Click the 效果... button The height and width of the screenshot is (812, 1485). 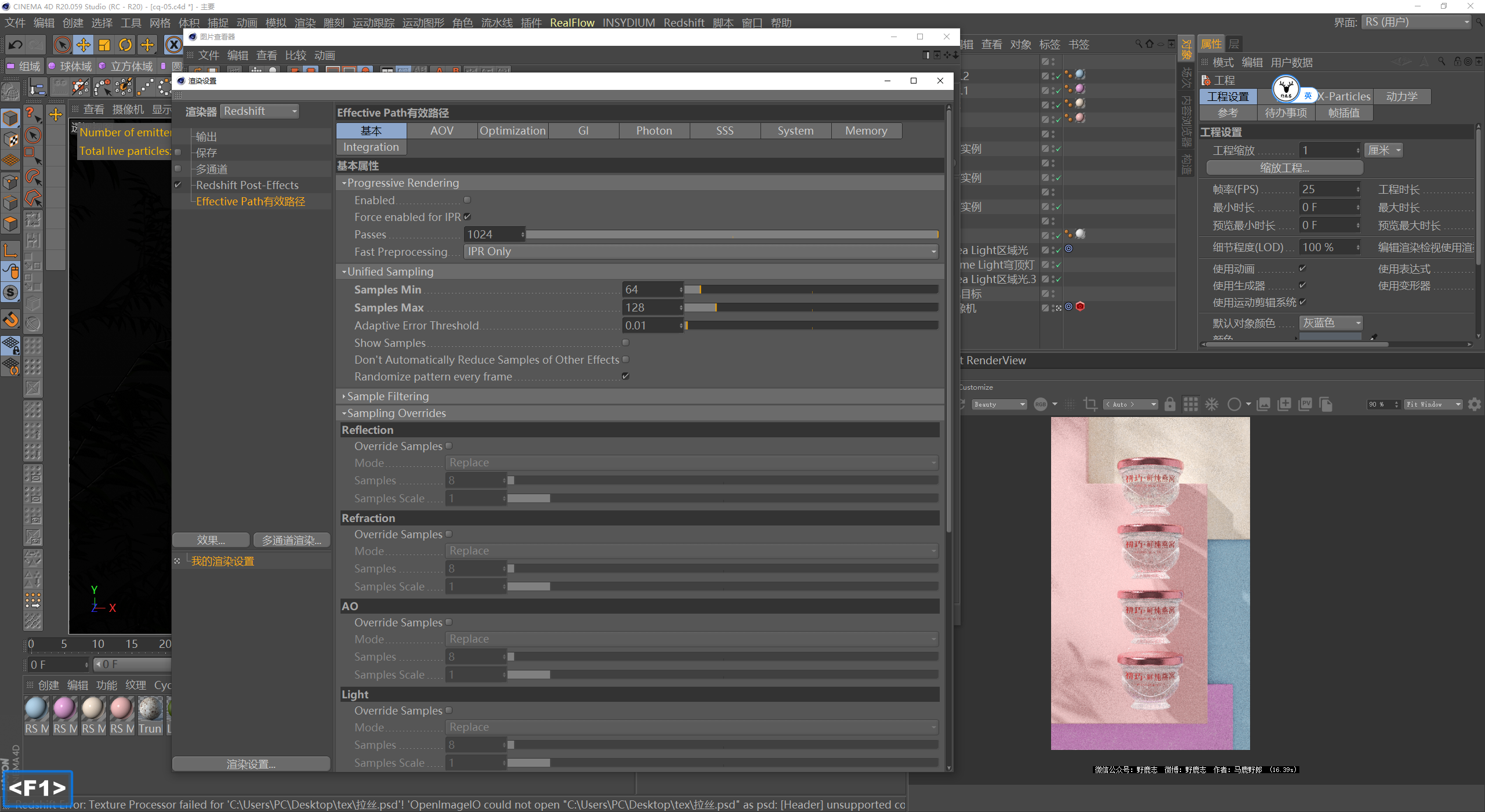(211, 540)
